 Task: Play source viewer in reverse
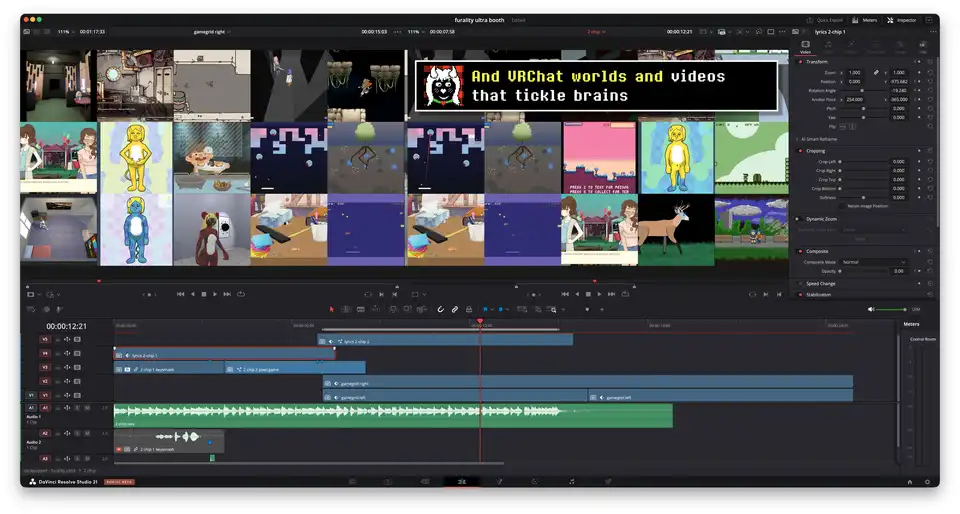[x=193, y=294]
